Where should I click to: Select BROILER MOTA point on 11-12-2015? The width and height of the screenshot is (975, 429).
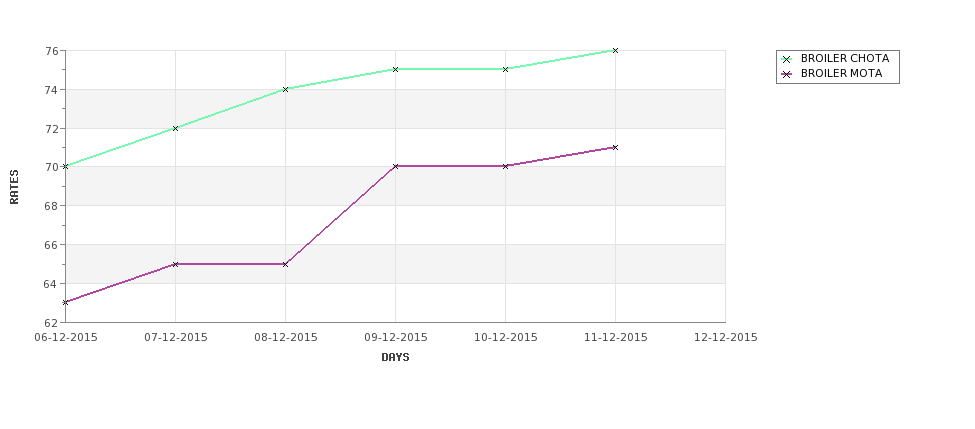click(616, 147)
